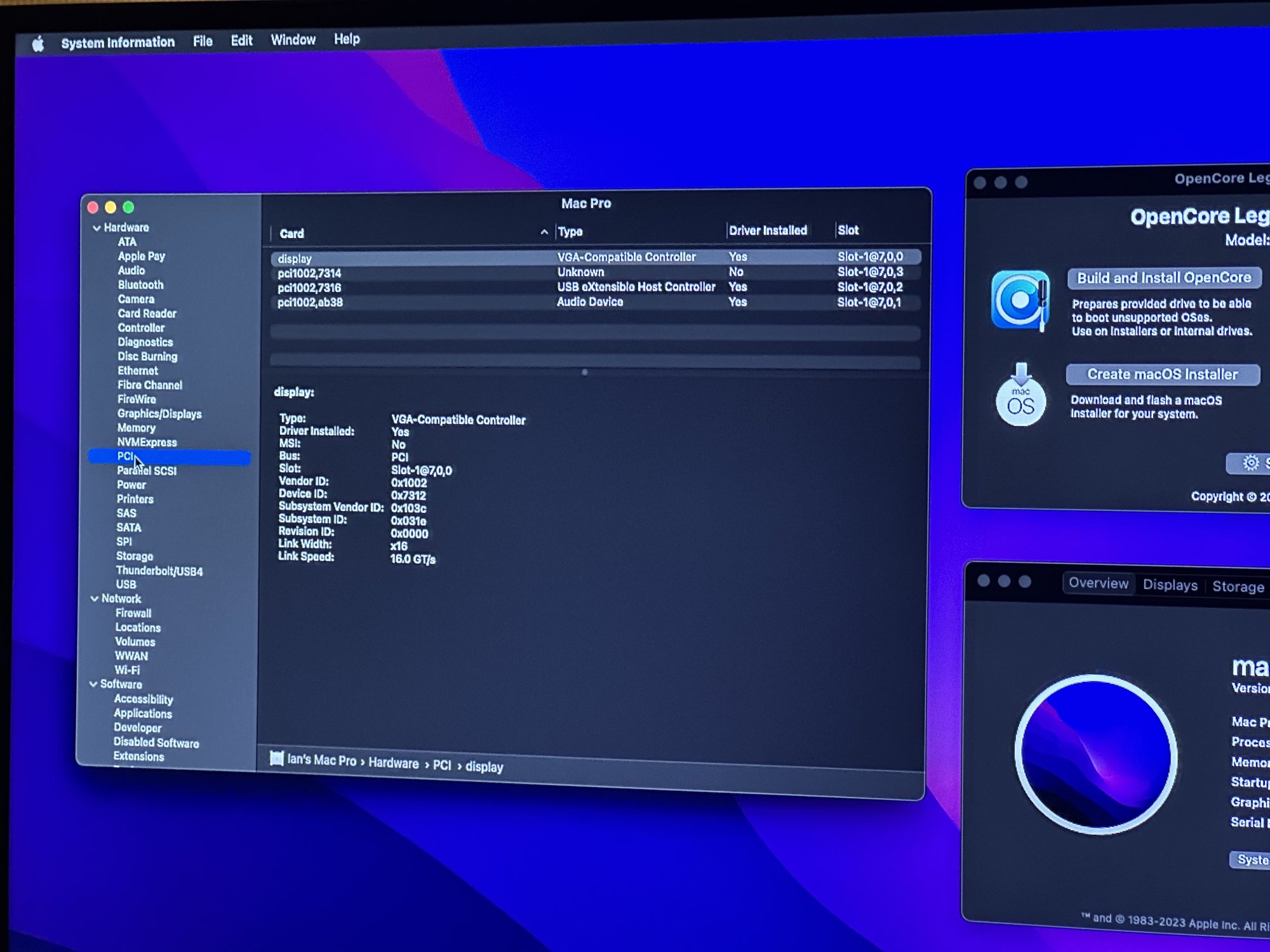Click the macOS Monterey circular logo
The width and height of the screenshot is (1270, 952).
[x=1095, y=754]
